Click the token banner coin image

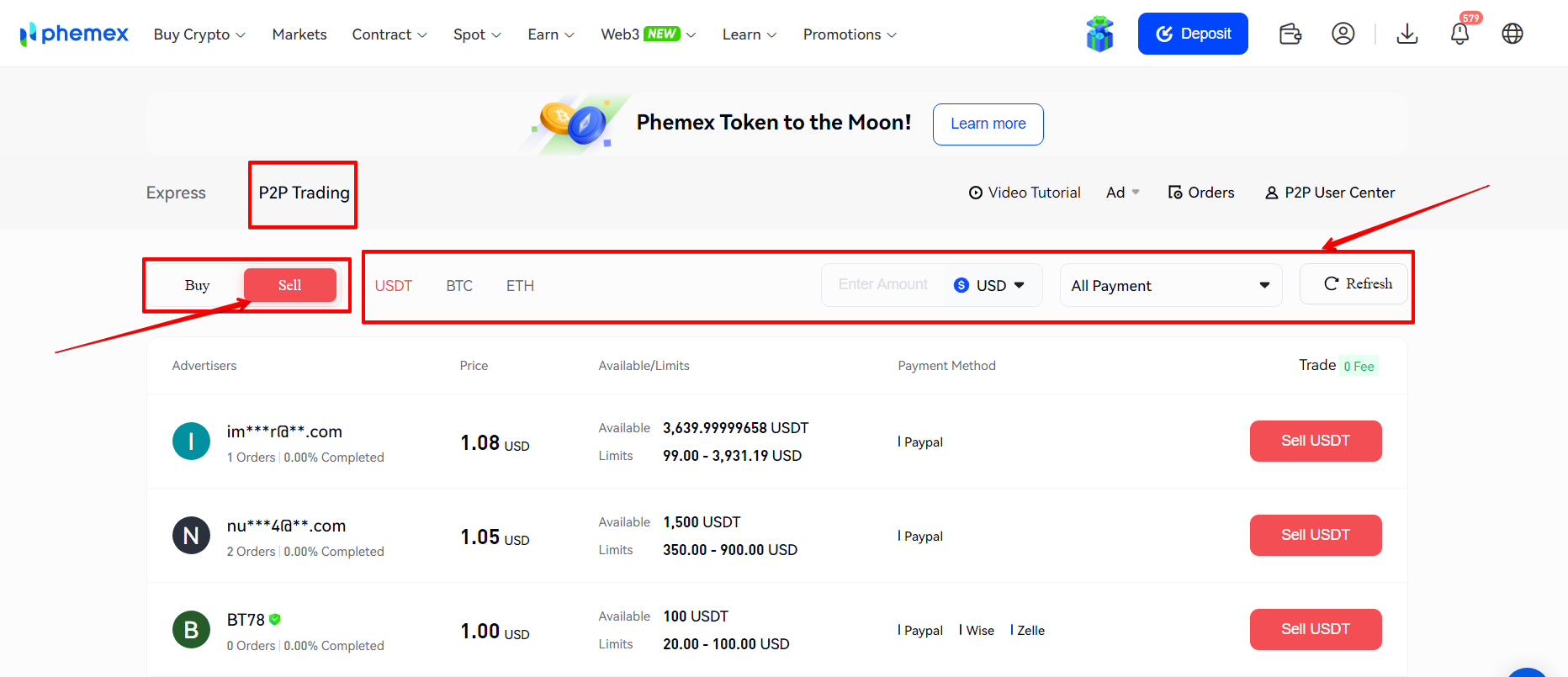pos(575,124)
